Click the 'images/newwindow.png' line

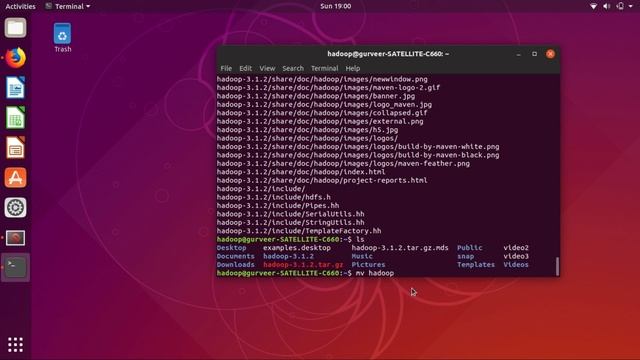click(322, 79)
